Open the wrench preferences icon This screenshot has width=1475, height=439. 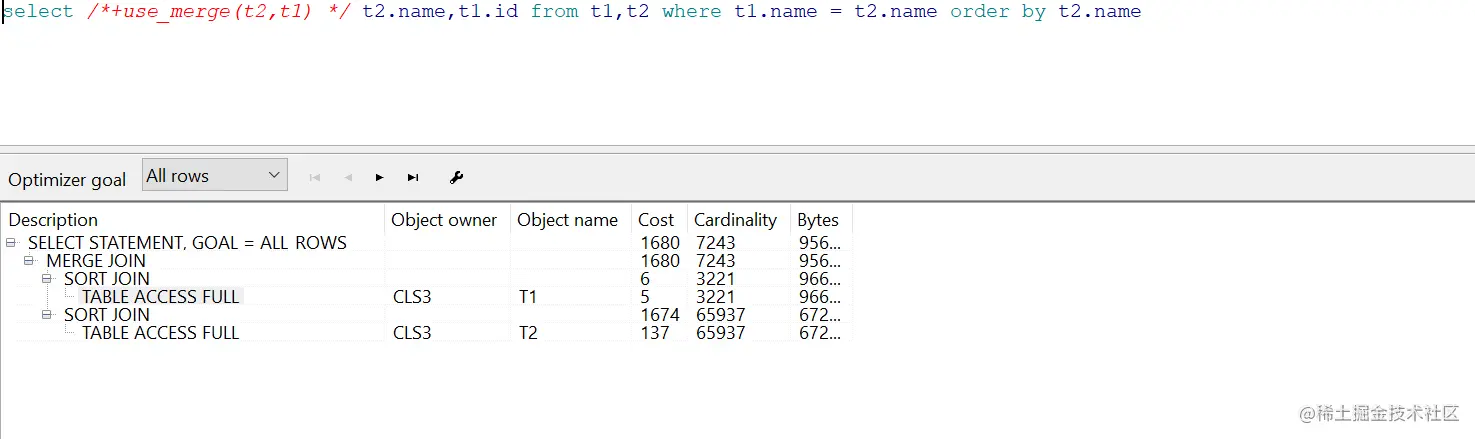tap(457, 178)
